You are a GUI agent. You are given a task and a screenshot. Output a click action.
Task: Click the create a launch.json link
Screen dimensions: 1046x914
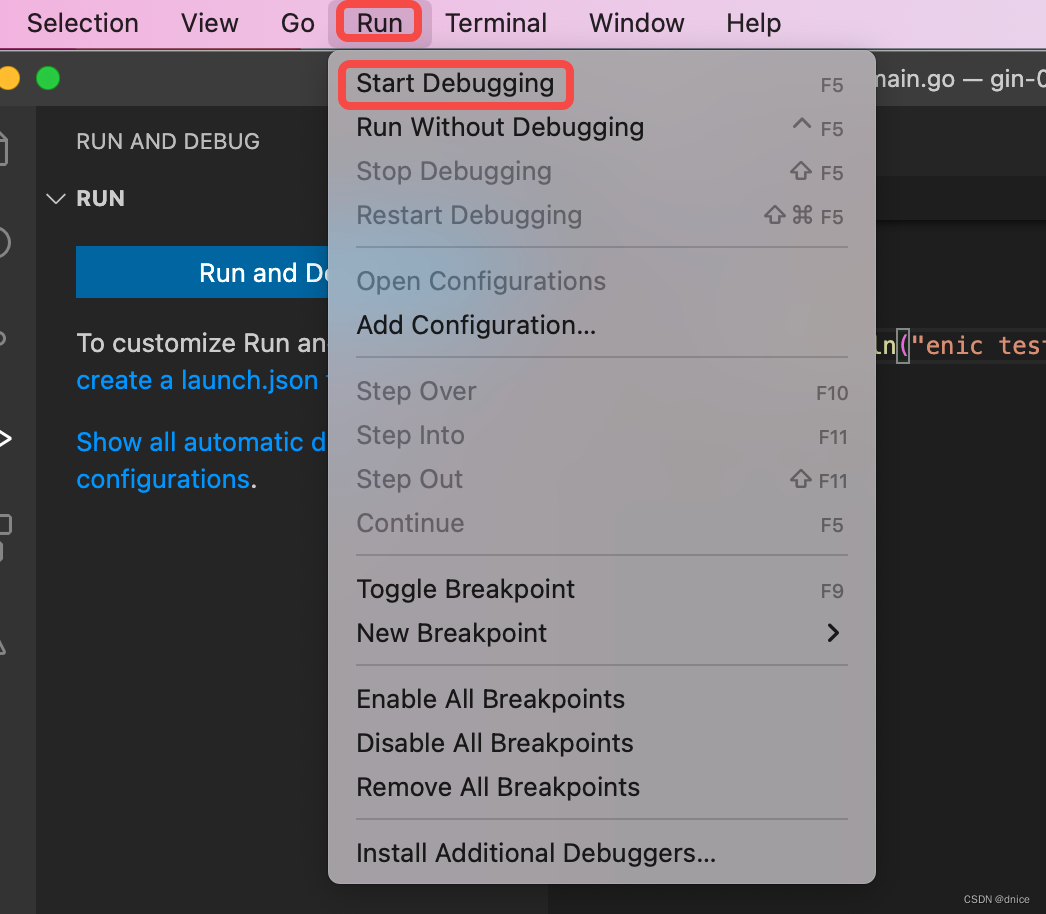(197, 381)
